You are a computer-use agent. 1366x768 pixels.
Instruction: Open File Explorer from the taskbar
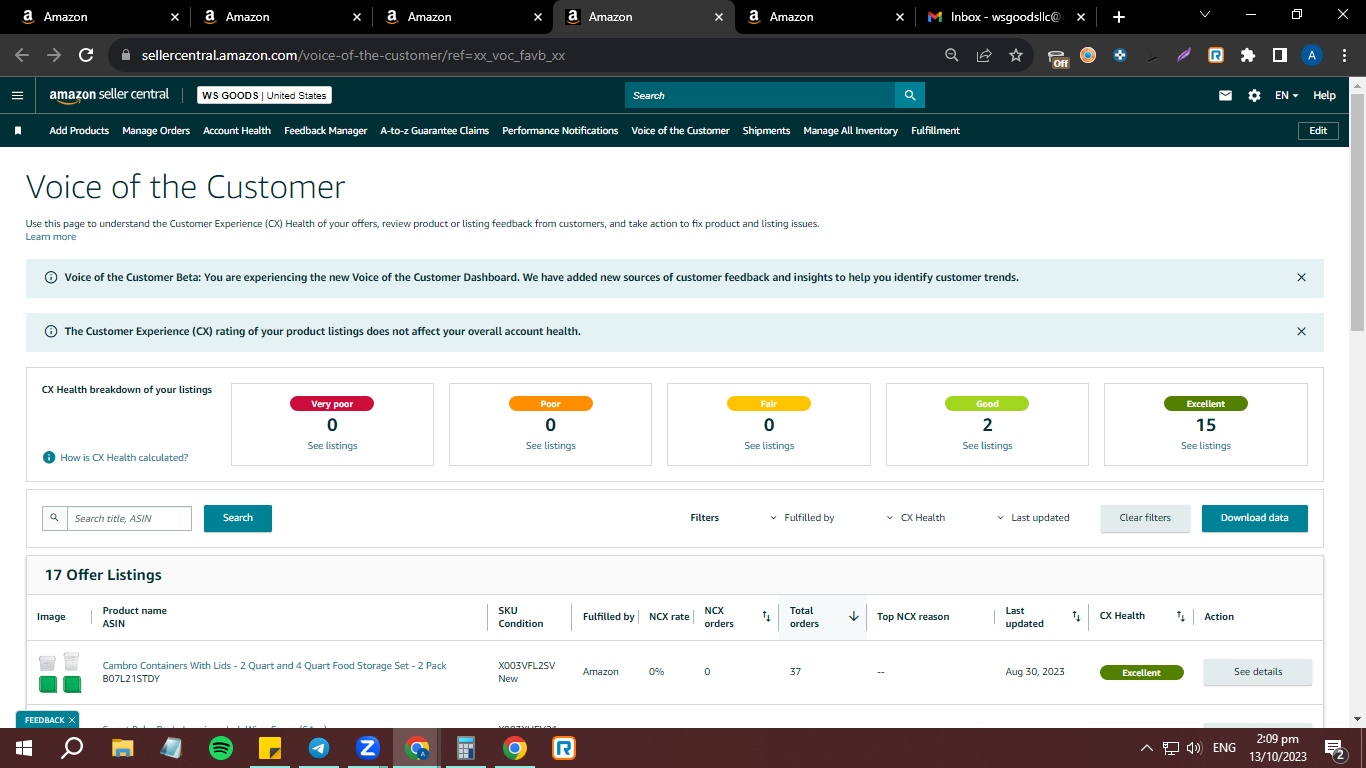[x=123, y=747]
